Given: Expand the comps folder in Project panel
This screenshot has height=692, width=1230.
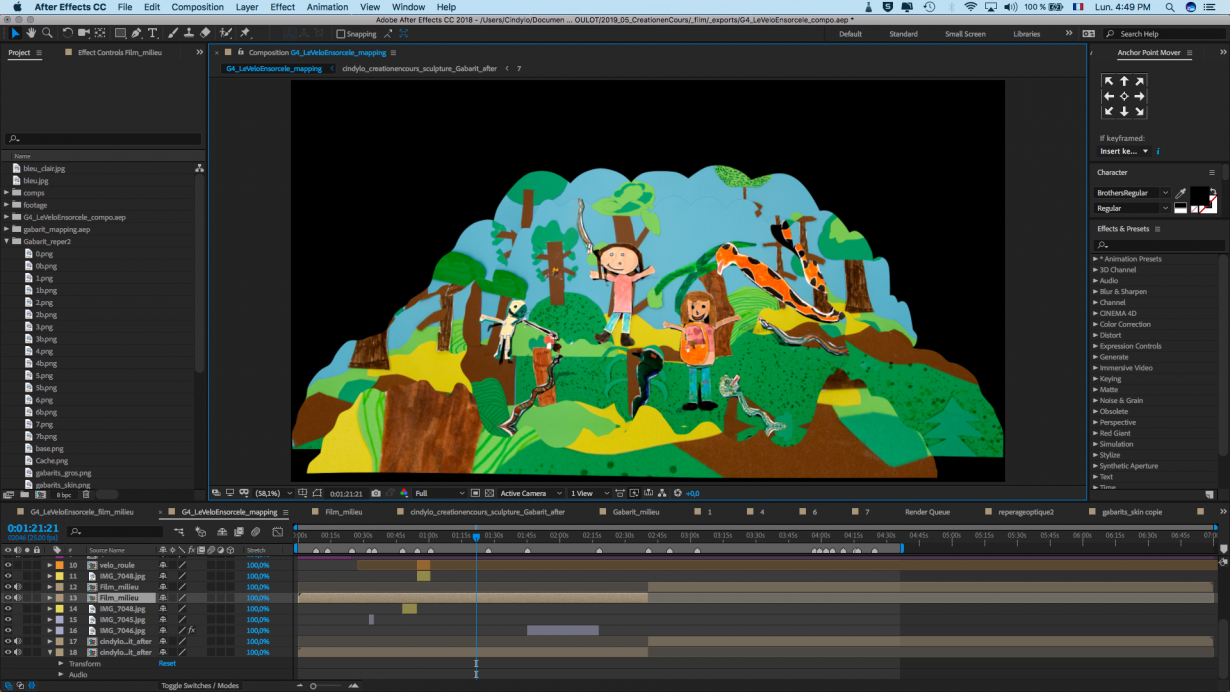Looking at the screenshot, I should (7, 193).
